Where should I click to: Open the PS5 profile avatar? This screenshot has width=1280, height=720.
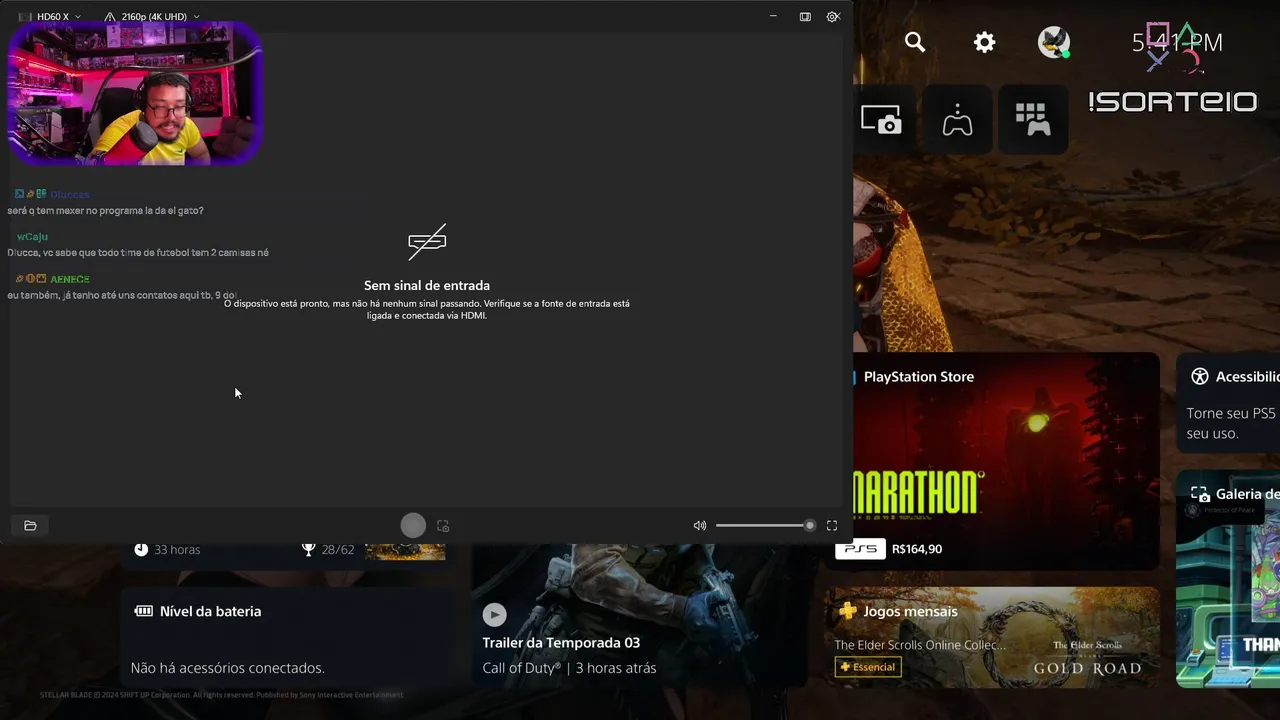tap(1053, 42)
